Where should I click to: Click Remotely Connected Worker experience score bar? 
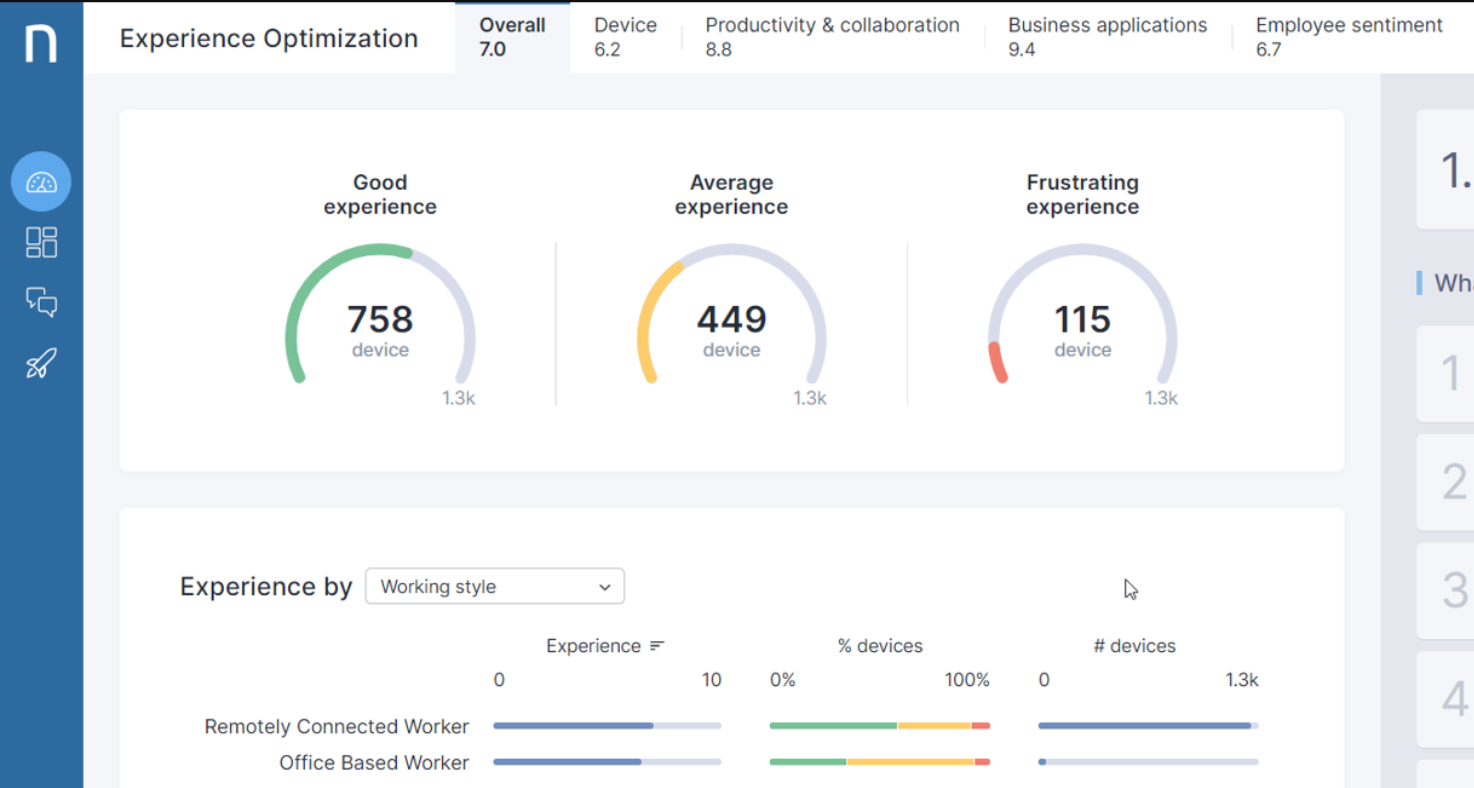(x=607, y=726)
